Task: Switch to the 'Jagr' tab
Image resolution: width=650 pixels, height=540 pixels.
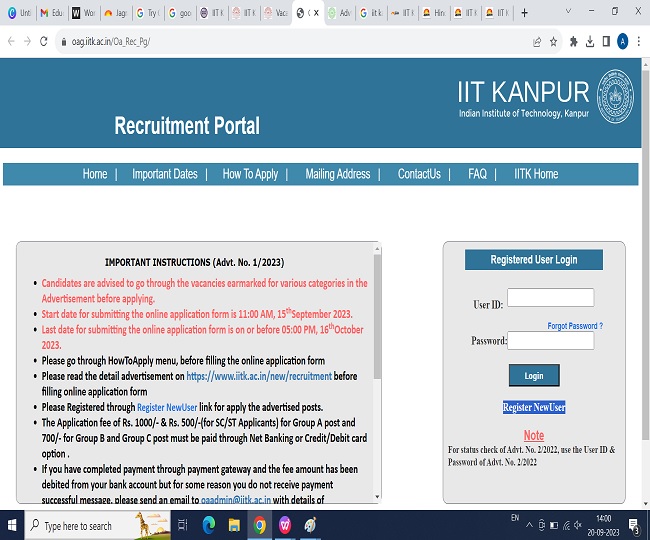Action: 115,13
